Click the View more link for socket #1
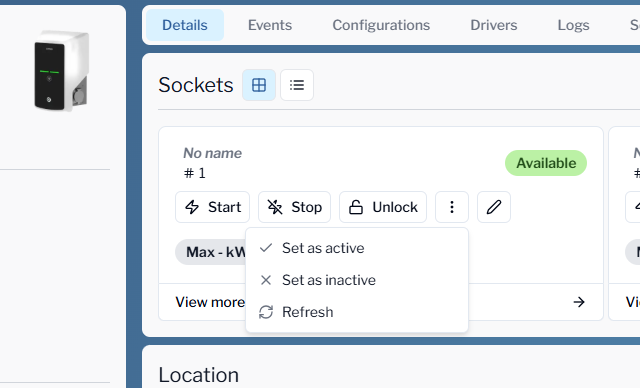The width and height of the screenshot is (640, 388). click(x=210, y=302)
